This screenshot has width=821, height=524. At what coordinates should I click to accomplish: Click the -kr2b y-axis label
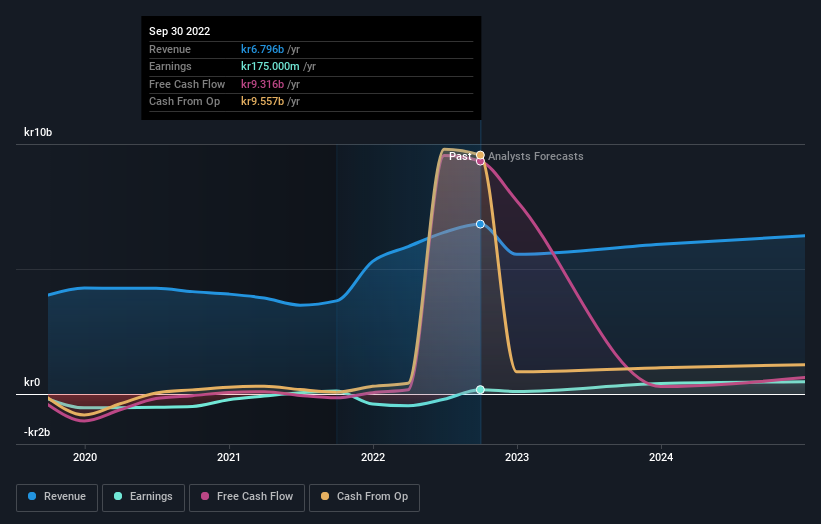pos(37,432)
